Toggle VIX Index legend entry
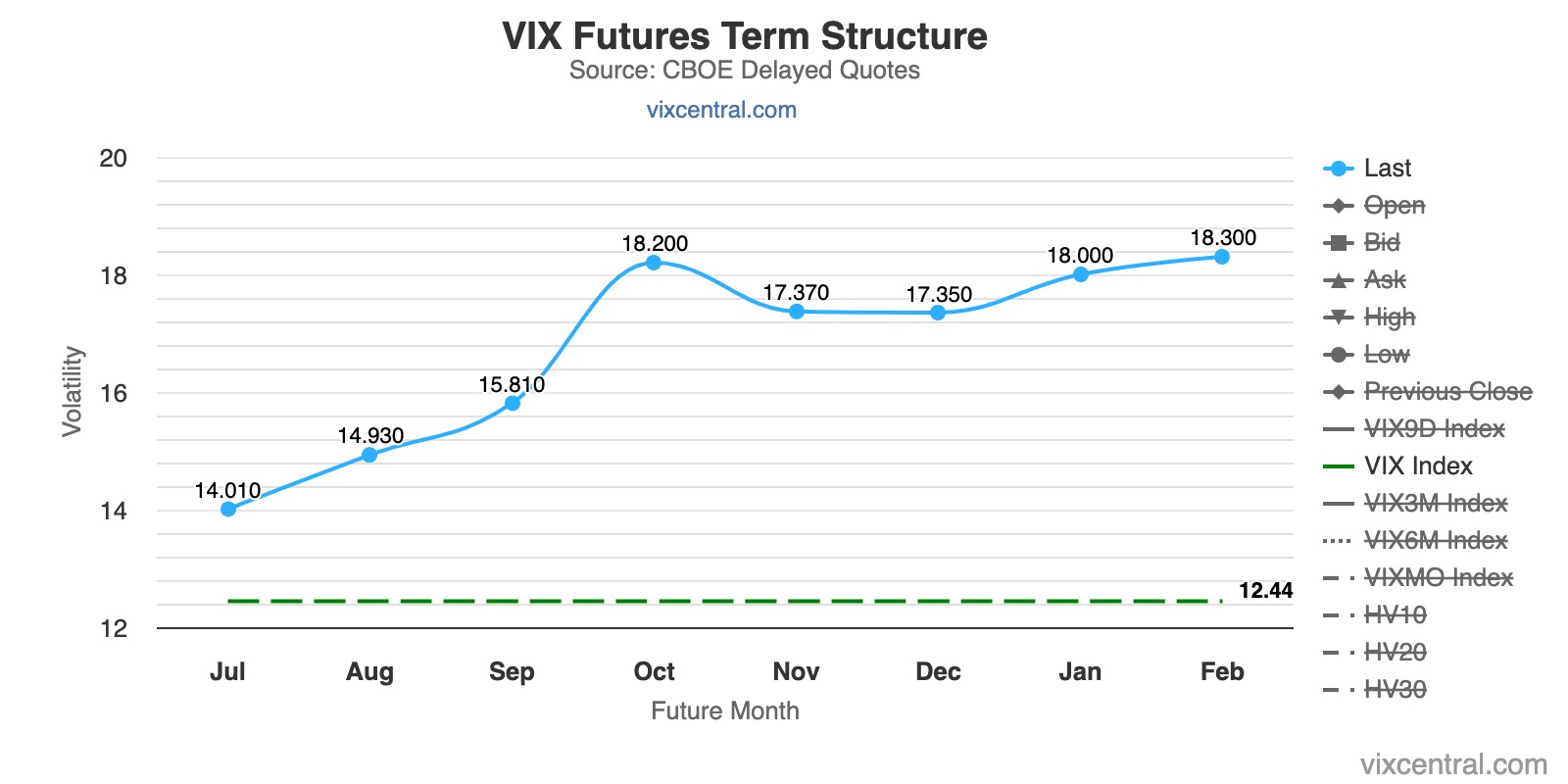The height and width of the screenshot is (784, 1568). point(1417,466)
